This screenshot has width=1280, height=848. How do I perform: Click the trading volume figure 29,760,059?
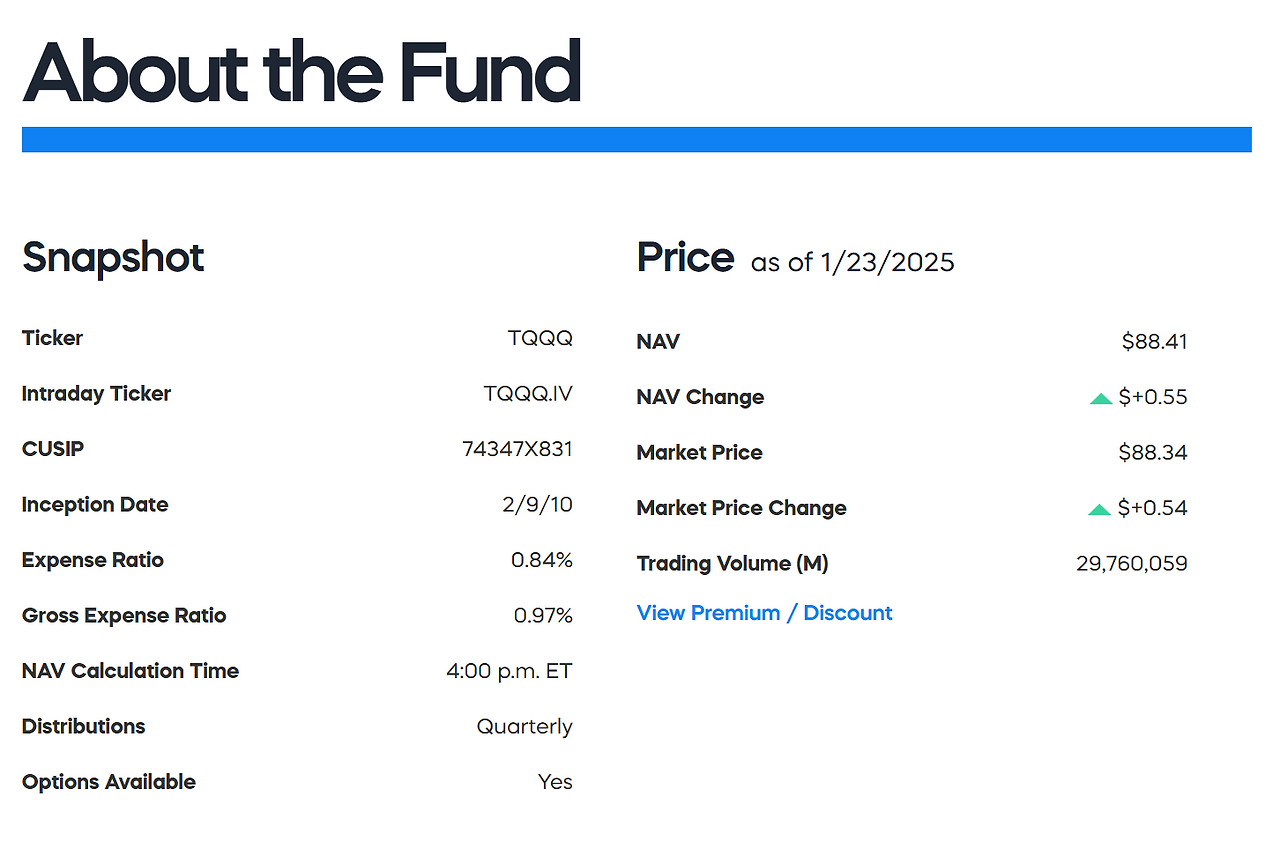[x=1132, y=564]
